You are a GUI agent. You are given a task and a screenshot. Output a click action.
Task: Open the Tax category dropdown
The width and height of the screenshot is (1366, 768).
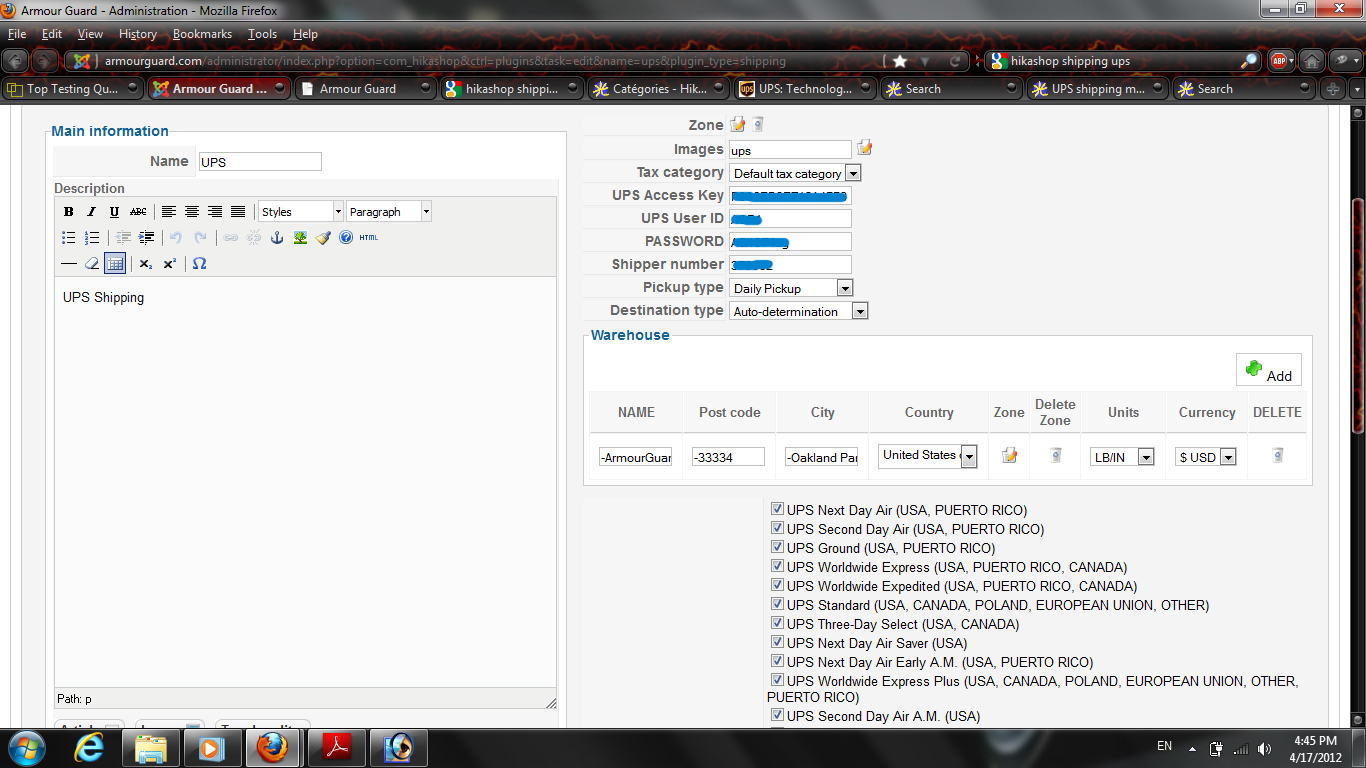tap(796, 173)
